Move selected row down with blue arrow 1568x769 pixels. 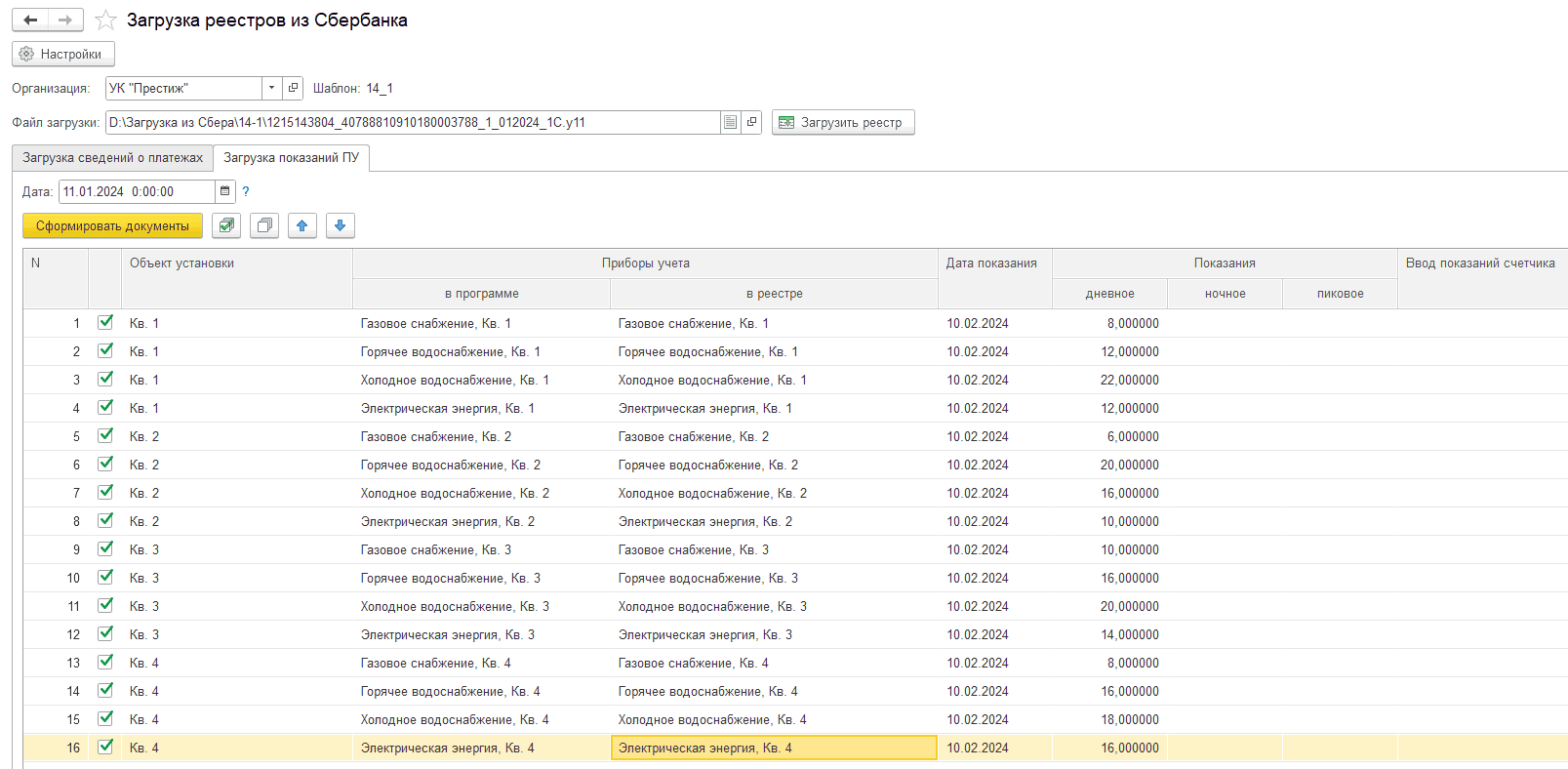pyautogui.click(x=341, y=225)
